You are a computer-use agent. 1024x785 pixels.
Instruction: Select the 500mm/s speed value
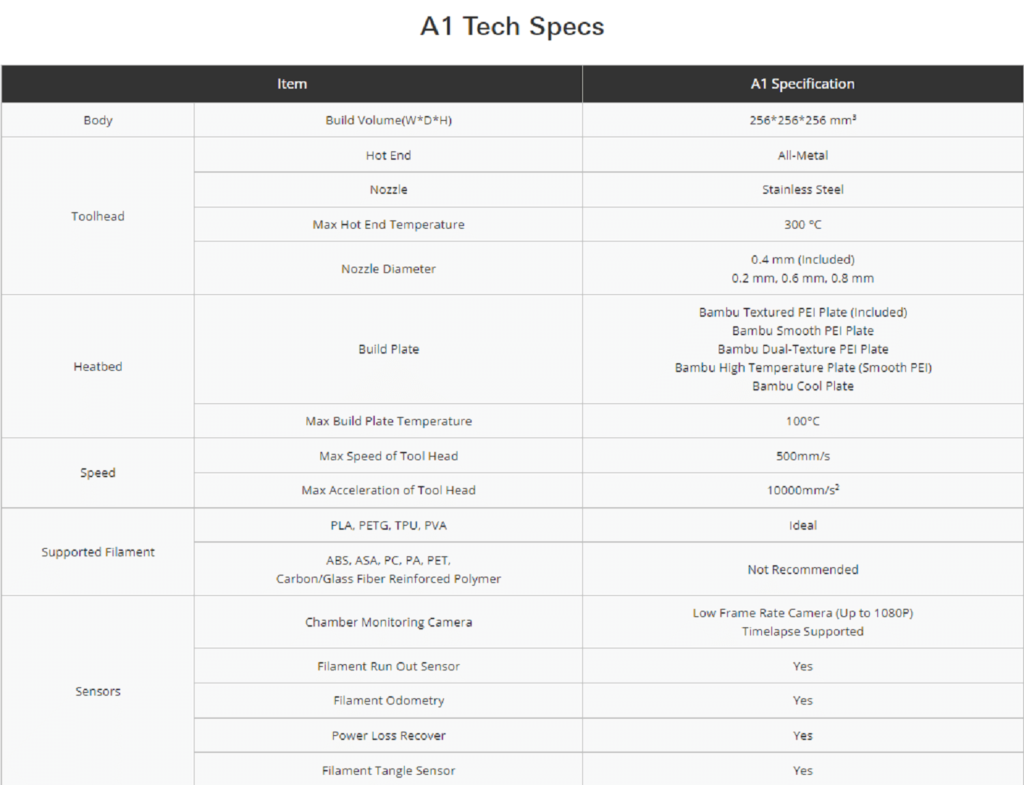pyautogui.click(x=803, y=456)
